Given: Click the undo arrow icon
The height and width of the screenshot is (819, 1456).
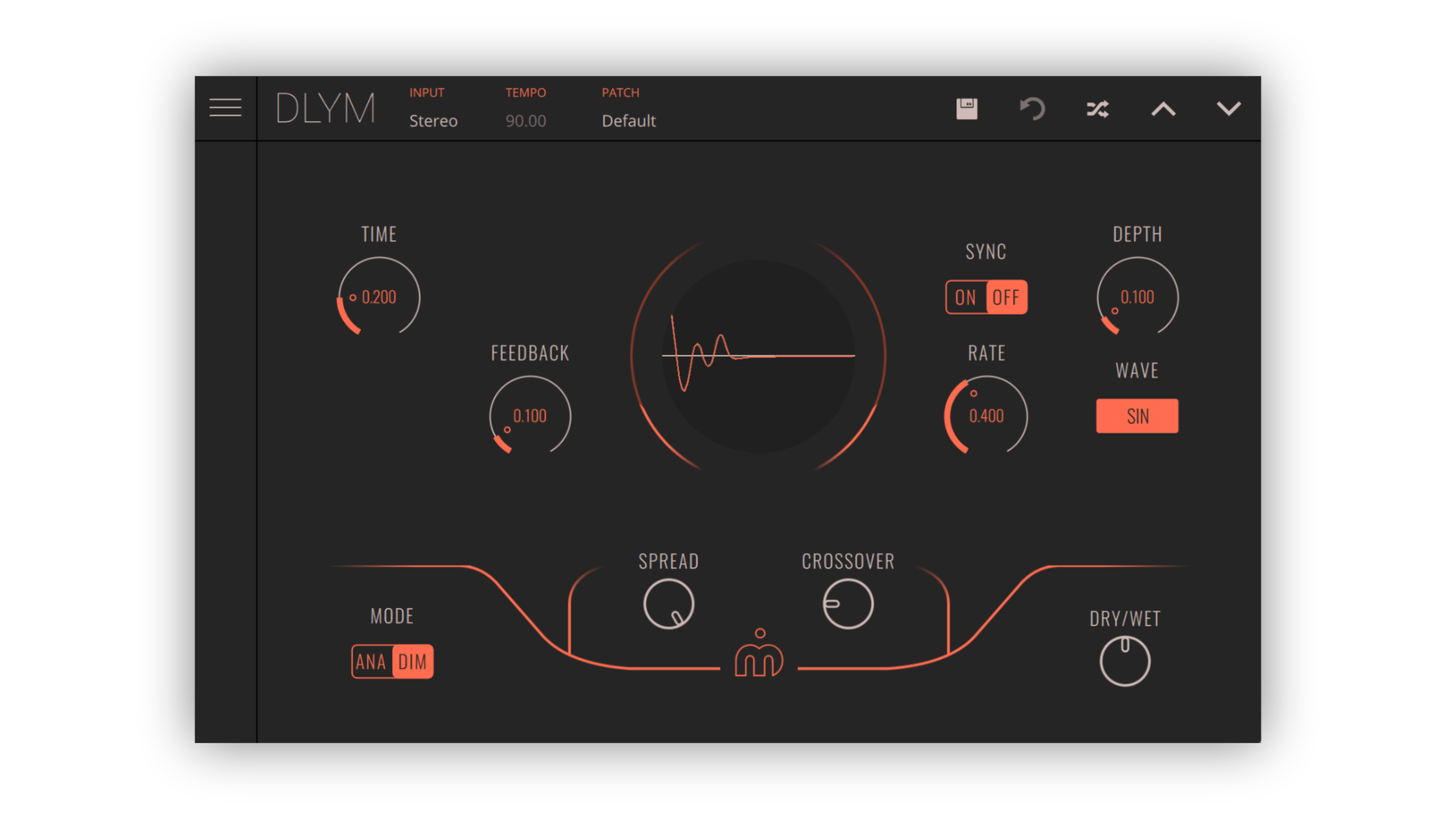Looking at the screenshot, I should click(x=1032, y=108).
